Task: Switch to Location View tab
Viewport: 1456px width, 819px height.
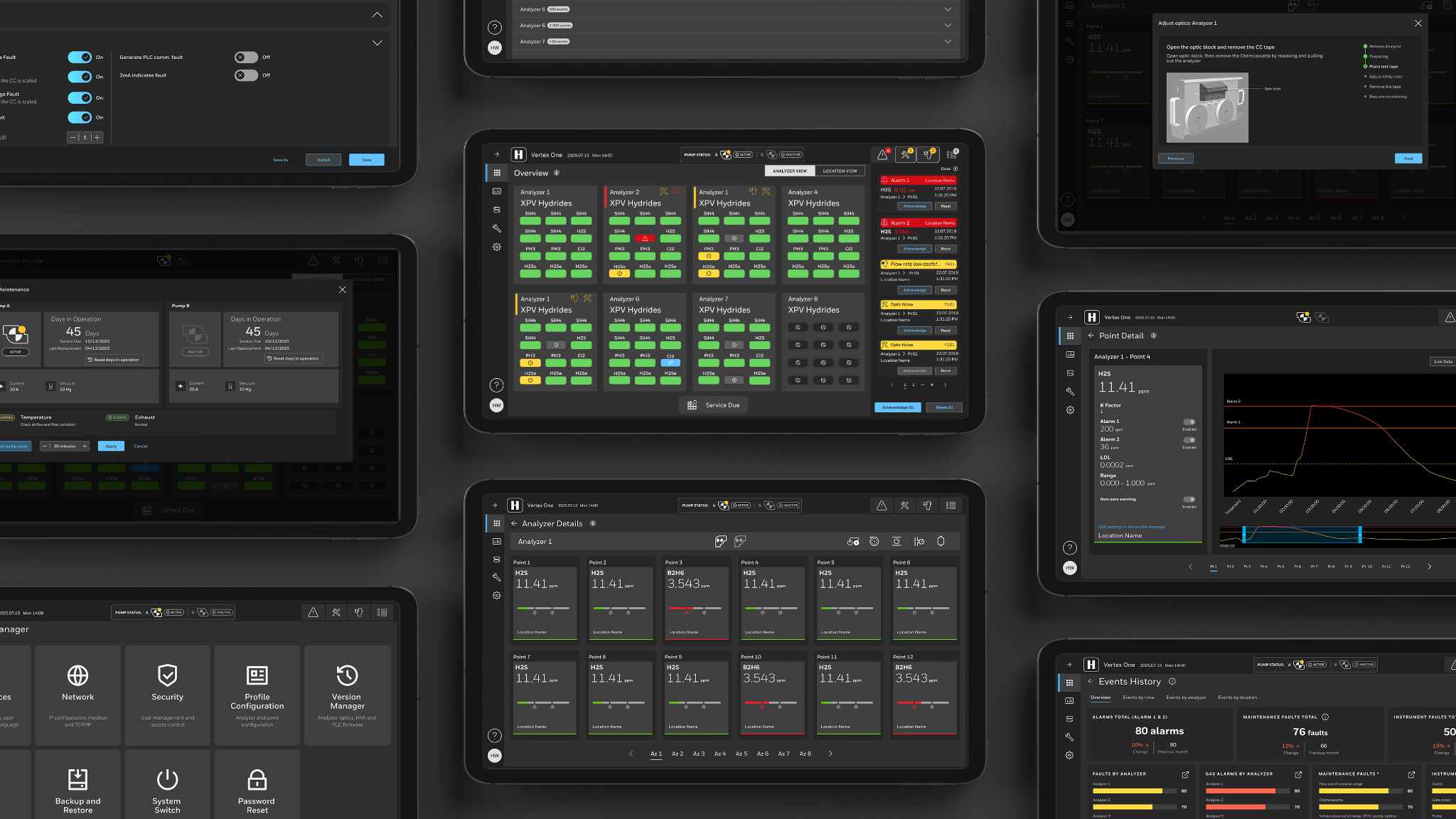Action: tap(840, 171)
